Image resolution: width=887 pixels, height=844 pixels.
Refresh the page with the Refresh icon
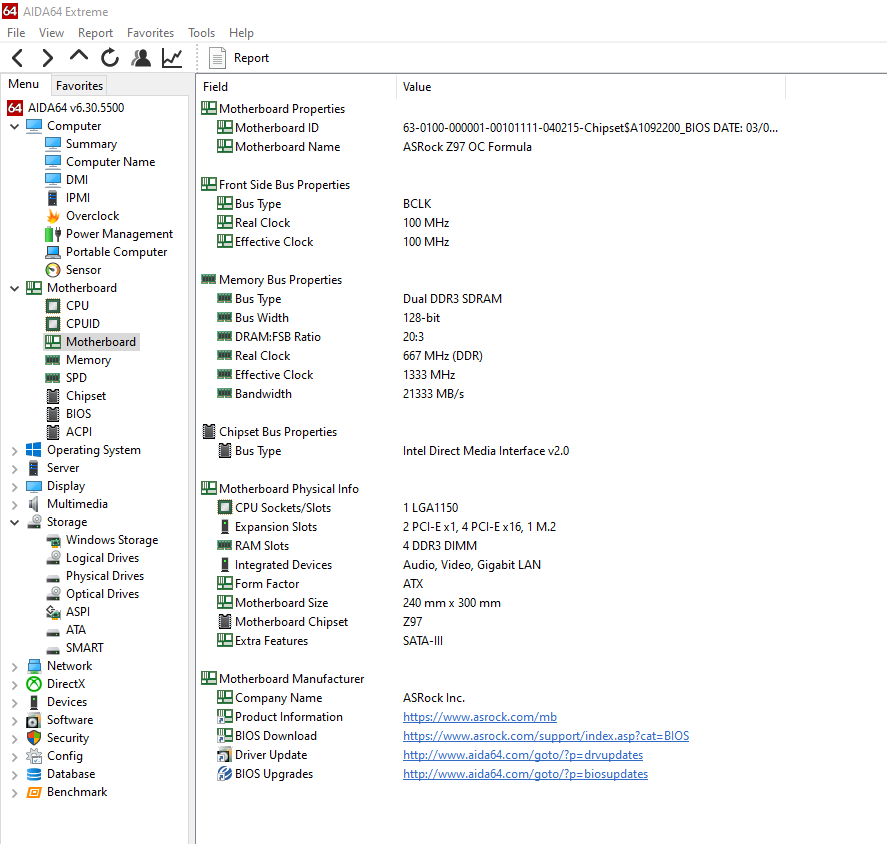(x=110, y=58)
